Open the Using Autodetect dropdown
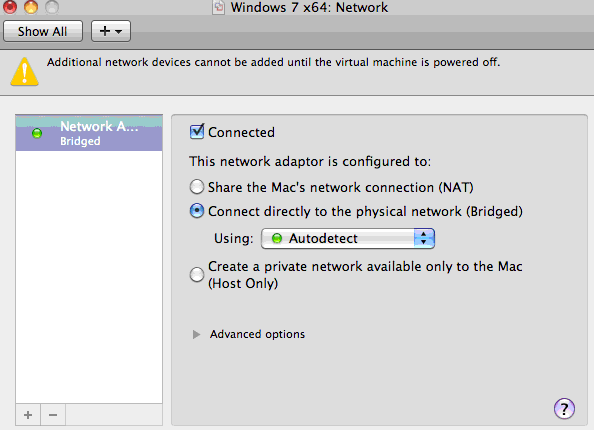Screen dimensions: 594x430 348,238
